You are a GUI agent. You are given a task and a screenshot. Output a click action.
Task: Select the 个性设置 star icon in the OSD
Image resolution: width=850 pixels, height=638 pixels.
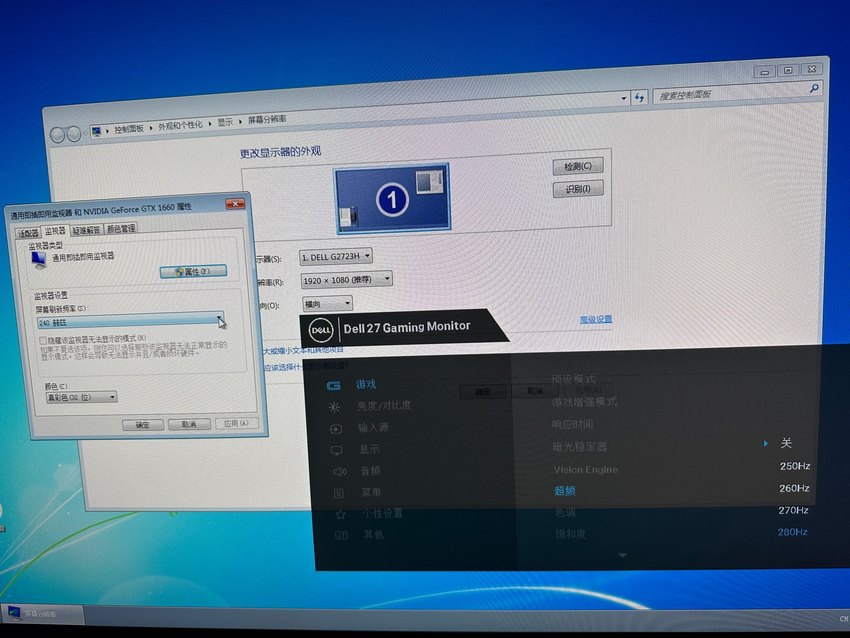(x=340, y=514)
